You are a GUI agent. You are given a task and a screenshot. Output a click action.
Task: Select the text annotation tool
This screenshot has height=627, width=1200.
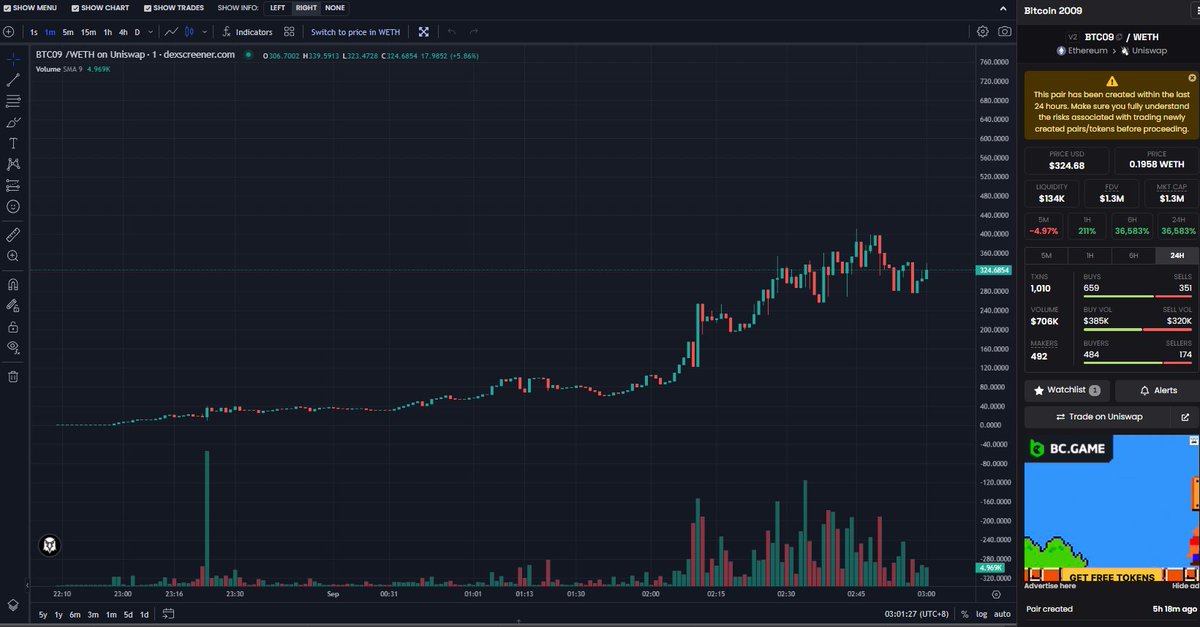[x=13, y=143]
